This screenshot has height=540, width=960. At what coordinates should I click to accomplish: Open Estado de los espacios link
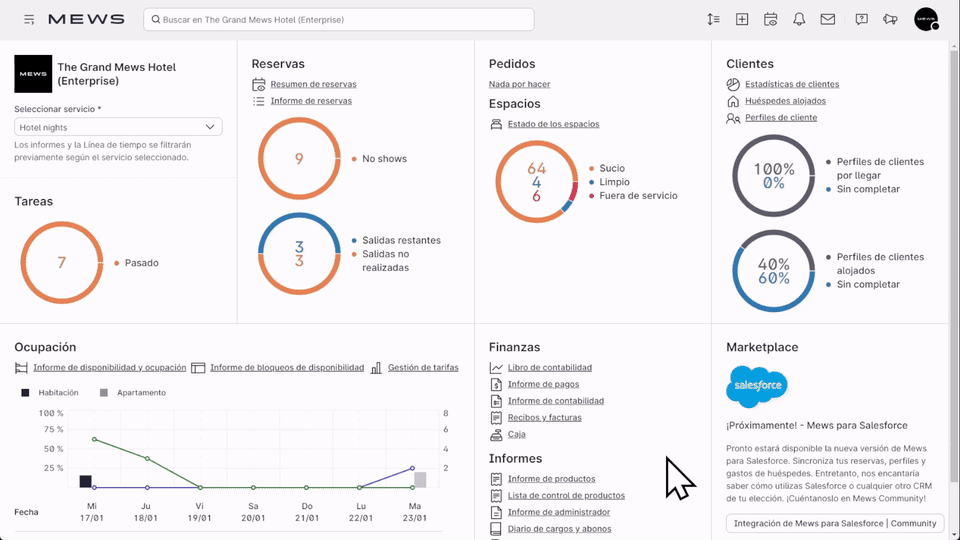point(553,124)
